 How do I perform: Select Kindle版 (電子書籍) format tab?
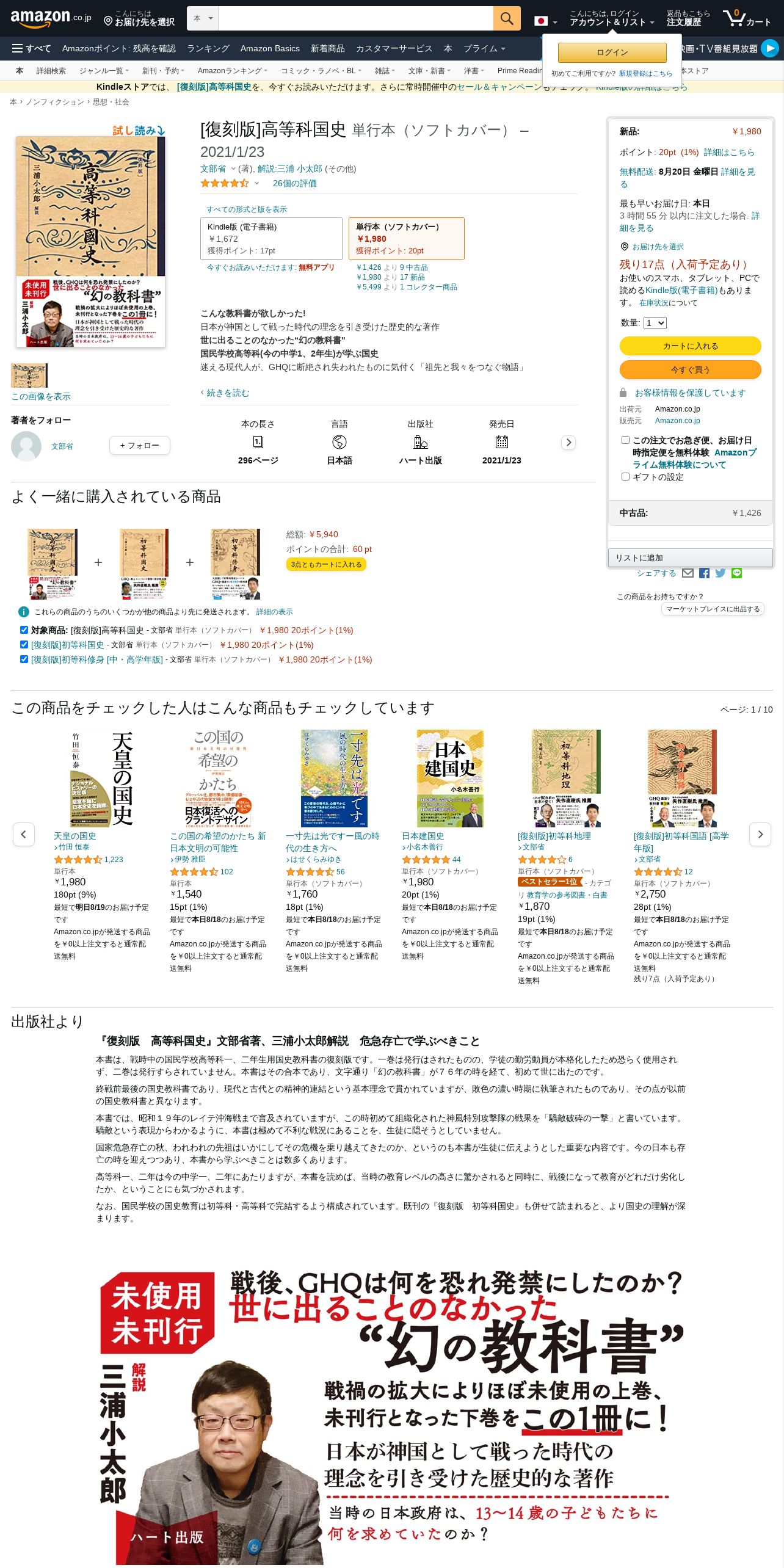[271, 239]
